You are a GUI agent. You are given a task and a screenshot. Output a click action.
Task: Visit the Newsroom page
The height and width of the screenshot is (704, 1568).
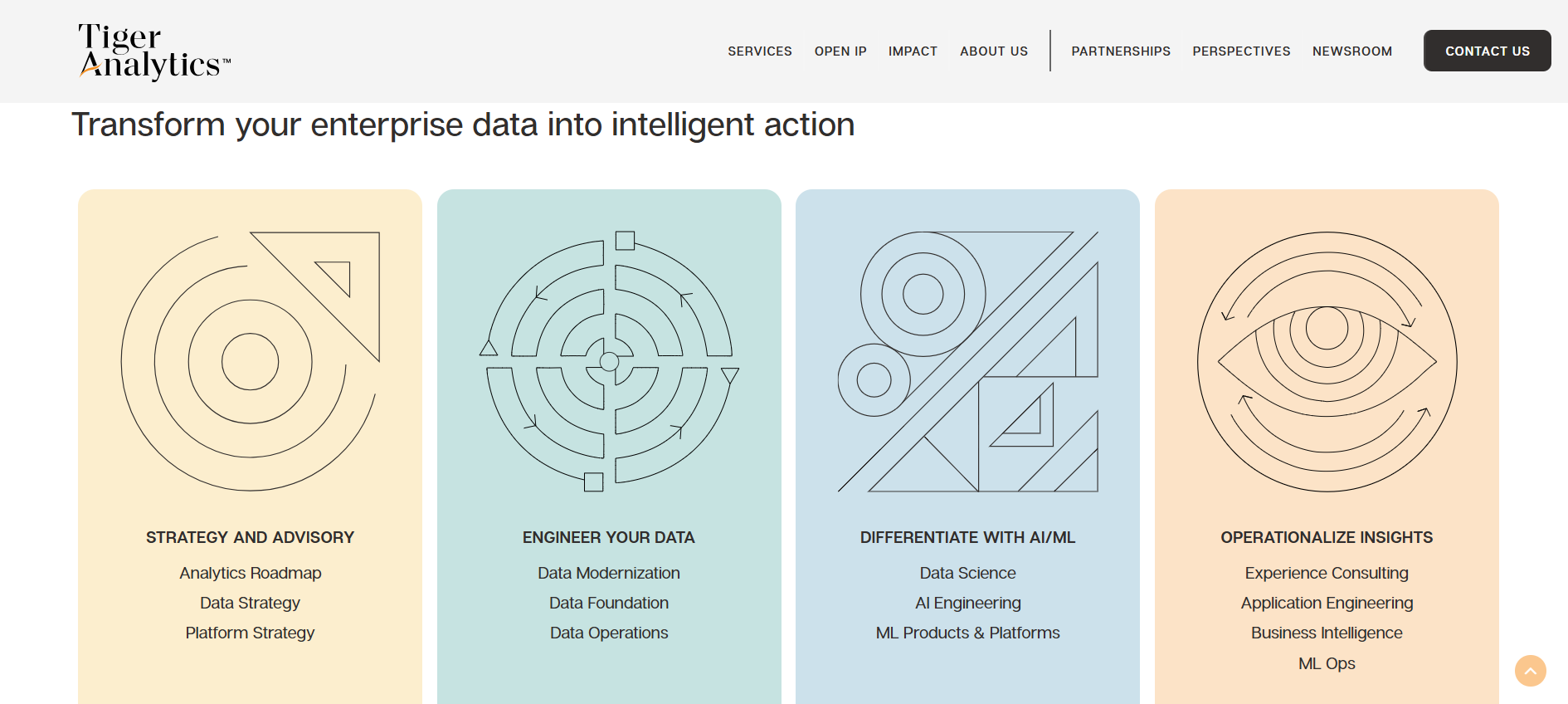click(1352, 51)
